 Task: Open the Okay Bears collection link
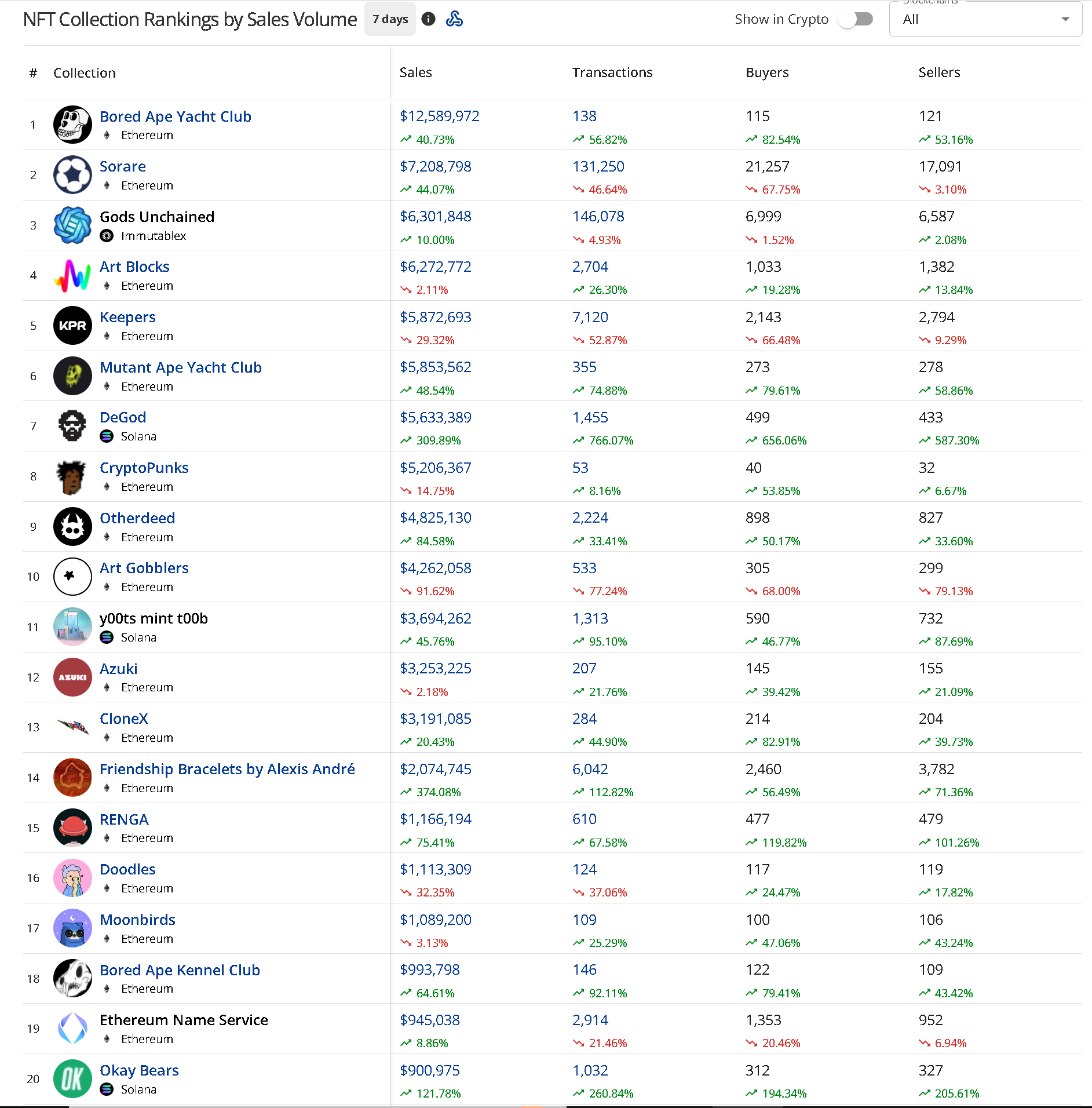click(139, 1070)
